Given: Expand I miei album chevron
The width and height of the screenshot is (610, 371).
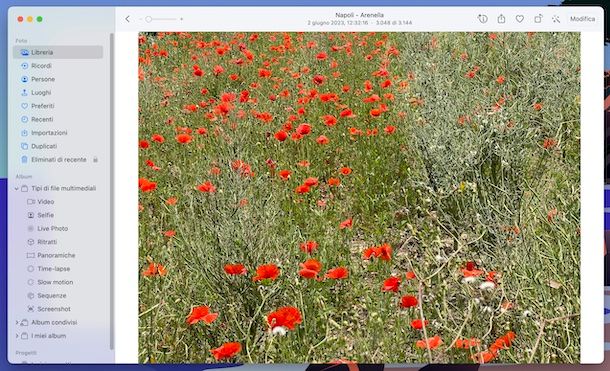Looking at the screenshot, I should [x=17, y=336].
